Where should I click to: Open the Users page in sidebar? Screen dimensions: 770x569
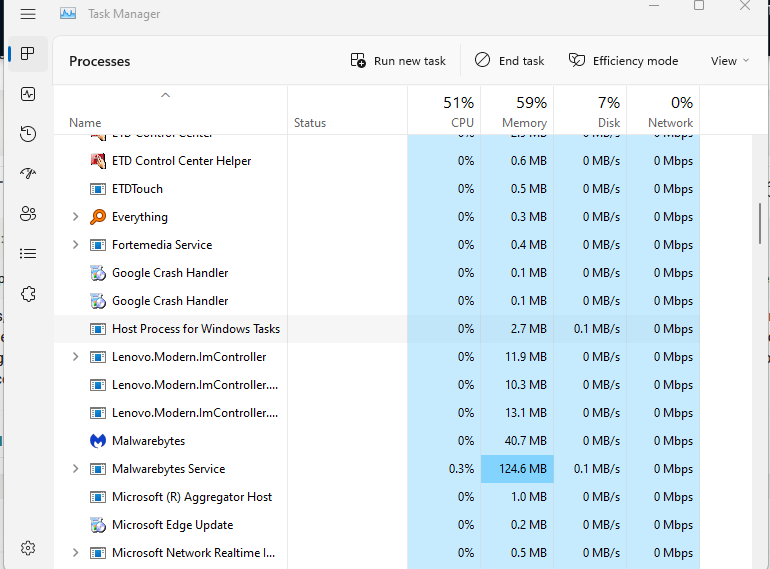point(28,214)
